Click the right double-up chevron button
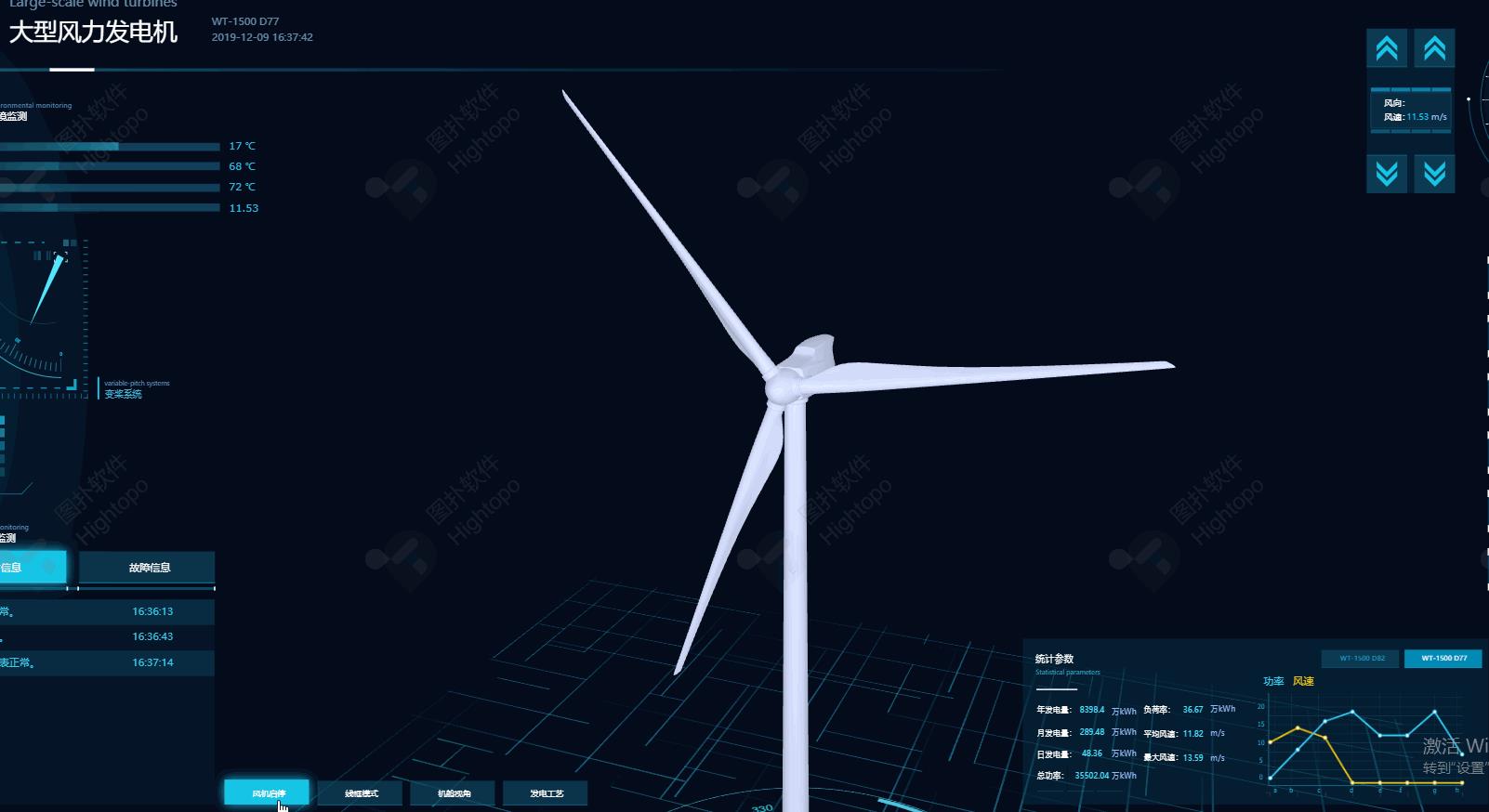The height and width of the screenshot is (812, 1489). click(x=1434, y=48)
